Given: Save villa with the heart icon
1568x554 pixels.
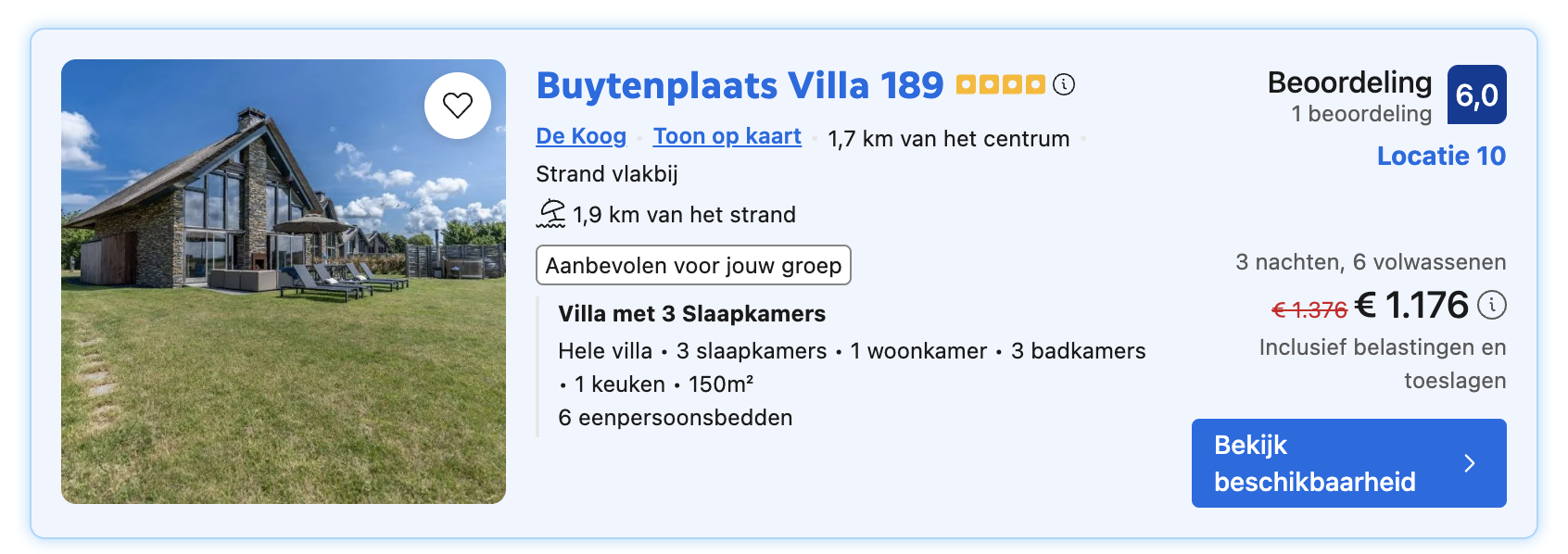Looking at the screenshot, I should [x=458, y=106].
